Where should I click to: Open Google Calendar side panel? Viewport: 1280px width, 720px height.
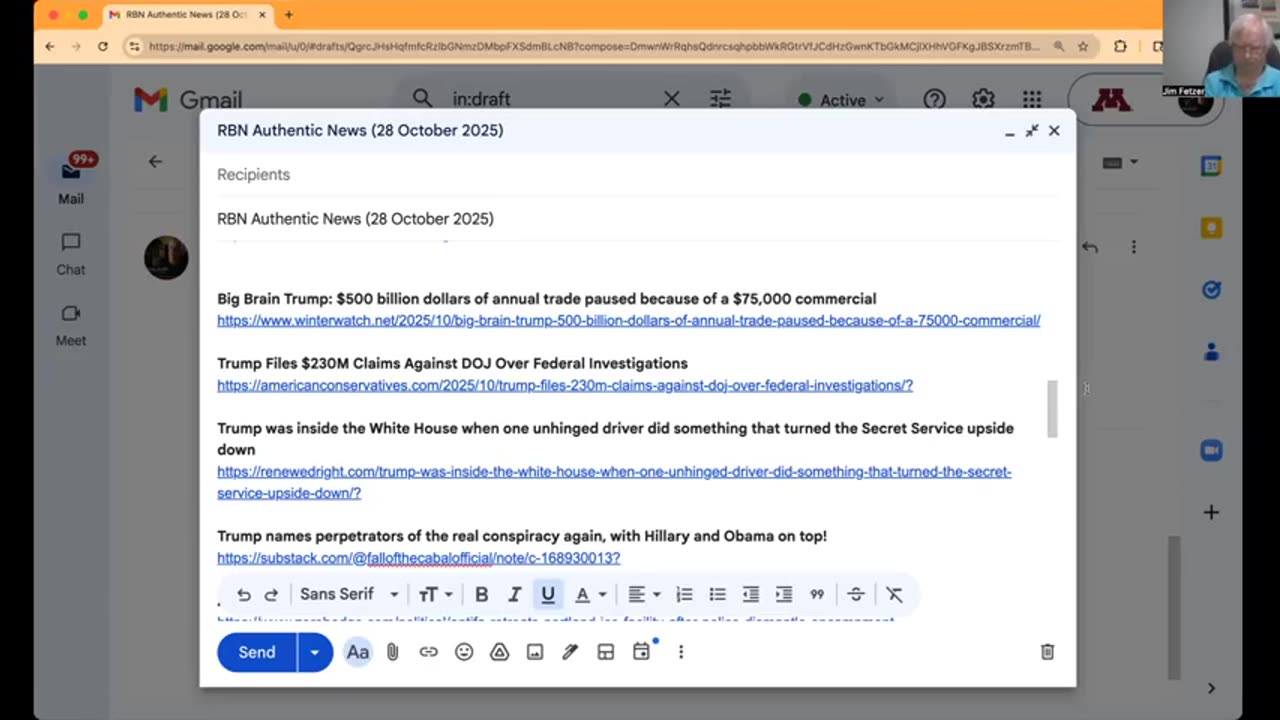1211,167
